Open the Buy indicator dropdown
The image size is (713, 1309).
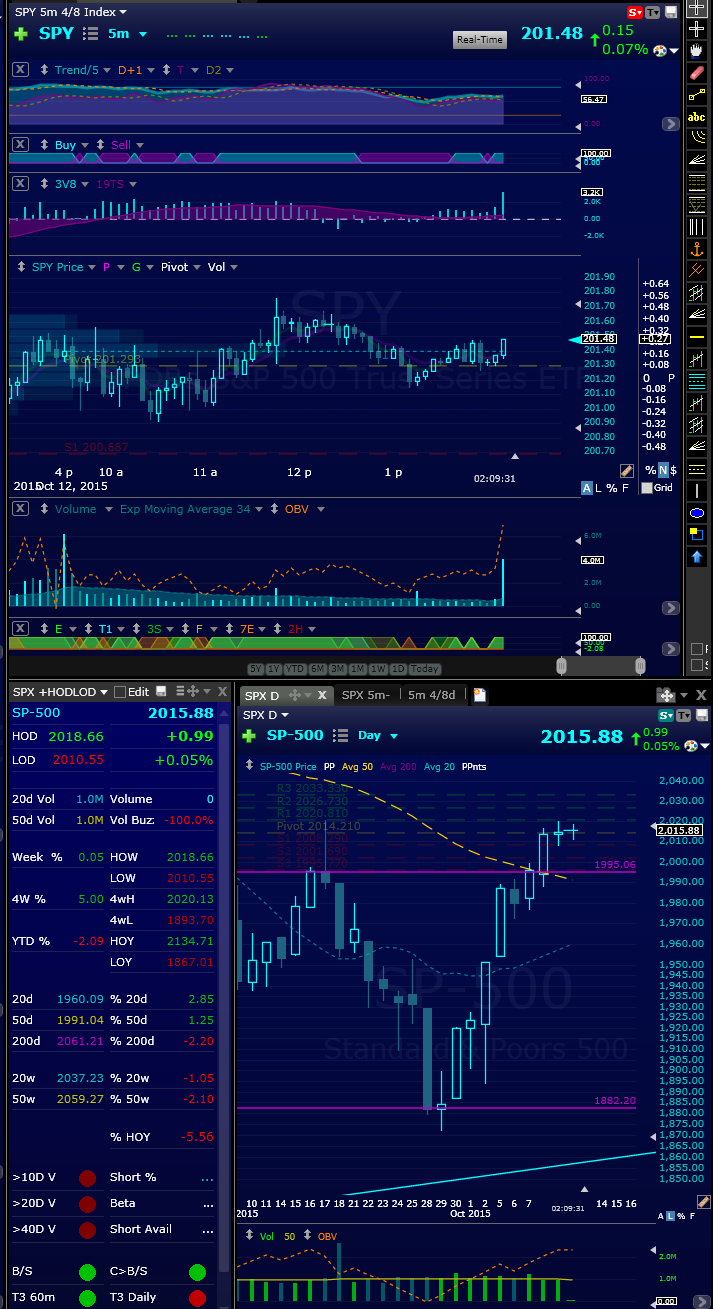coord(85,145)
